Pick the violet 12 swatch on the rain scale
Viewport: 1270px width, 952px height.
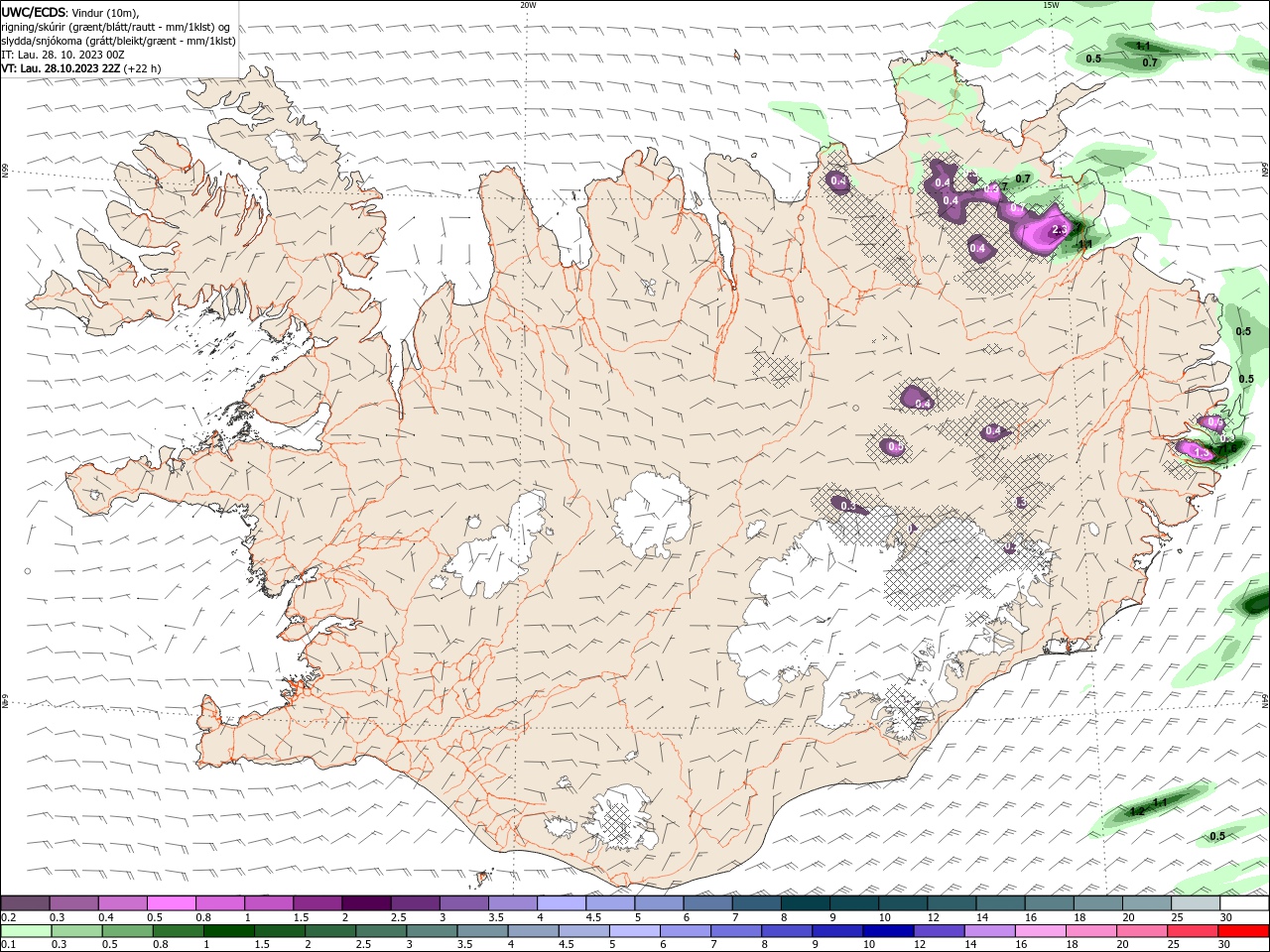coord(939,930)
